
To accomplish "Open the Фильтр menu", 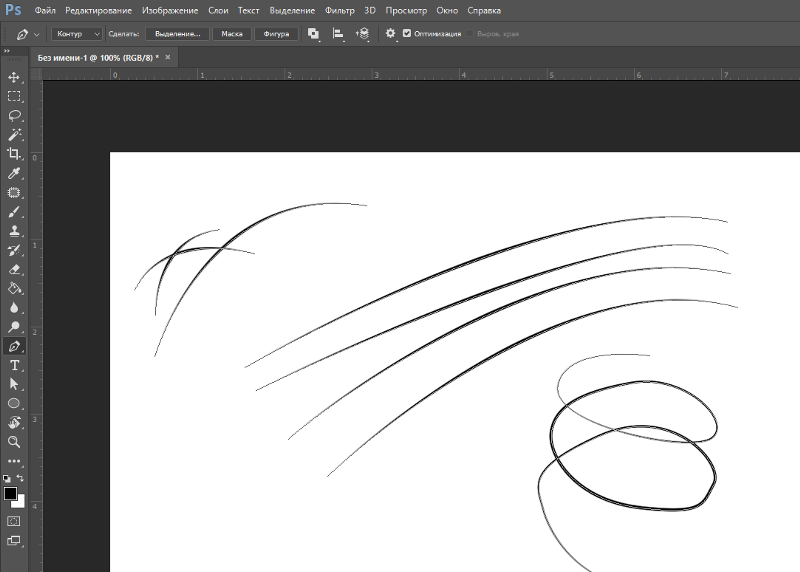I will (x=340, y=10).
